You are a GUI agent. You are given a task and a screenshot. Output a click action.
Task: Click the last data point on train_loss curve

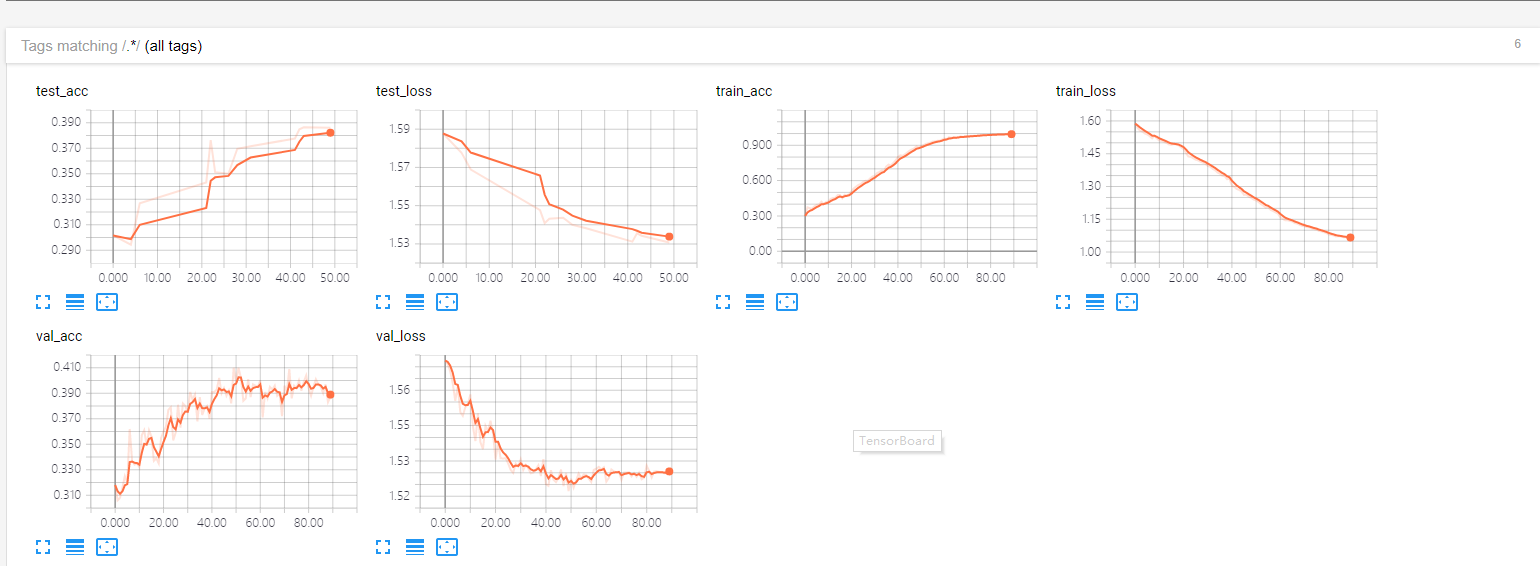tap(1350, 237)
